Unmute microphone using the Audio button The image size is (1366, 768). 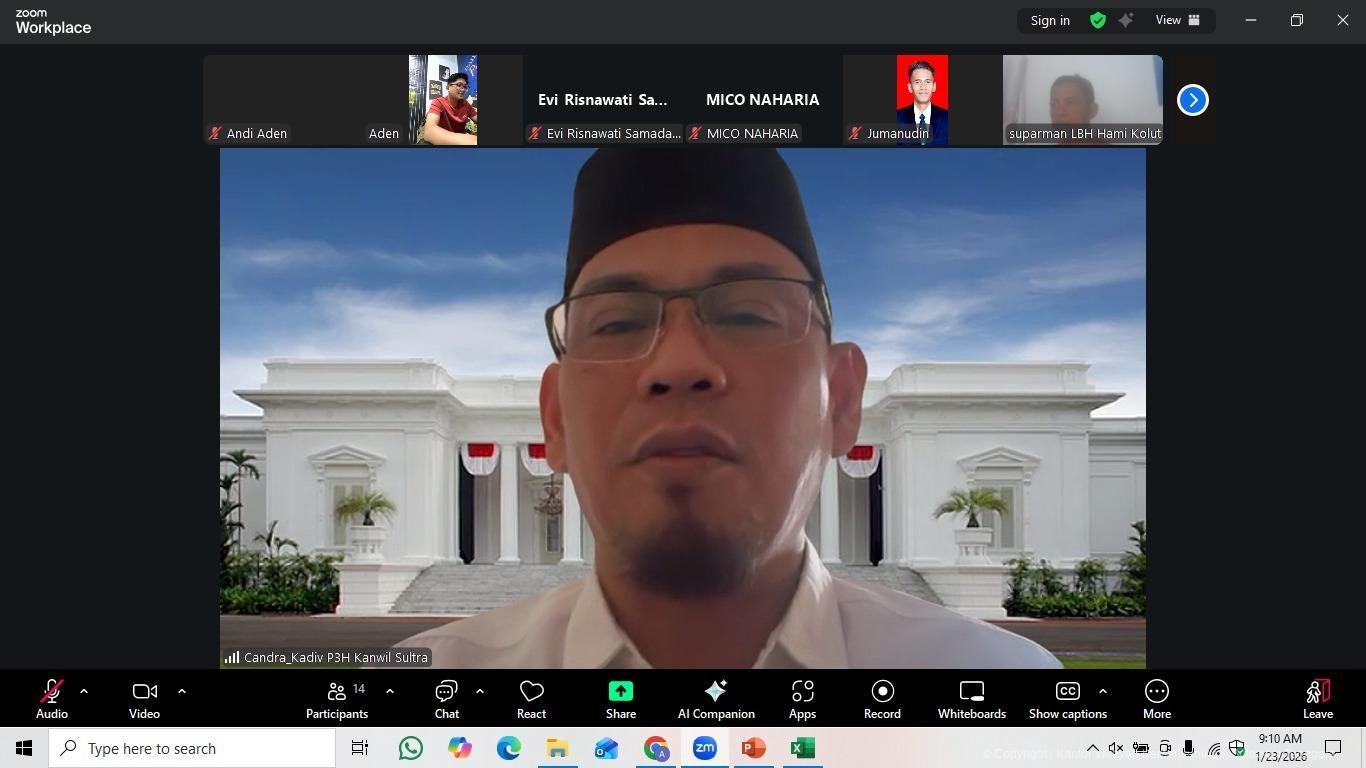click(52, 692)
